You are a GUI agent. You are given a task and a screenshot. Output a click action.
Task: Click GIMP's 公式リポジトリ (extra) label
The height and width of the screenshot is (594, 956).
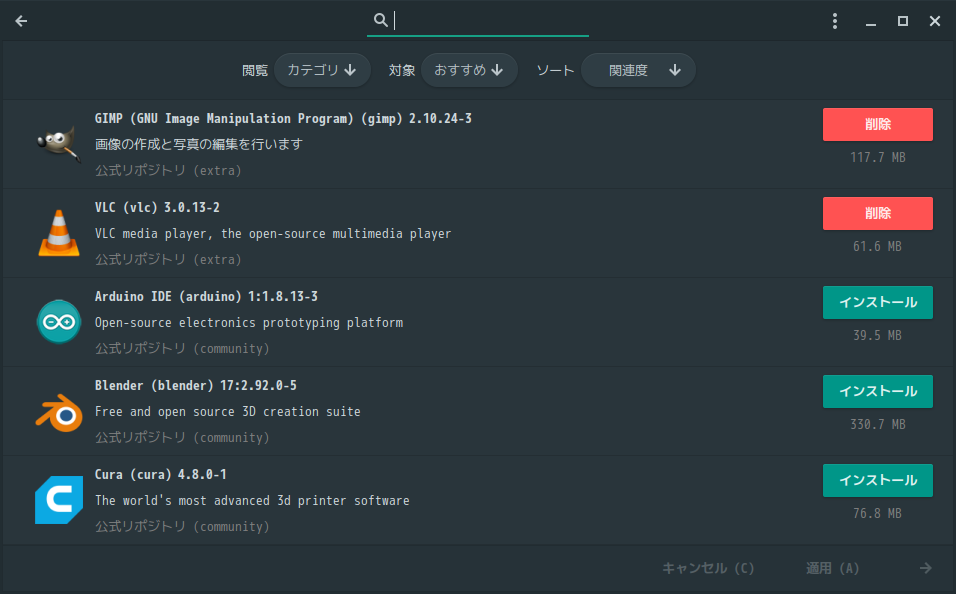[x=168, y=171]
